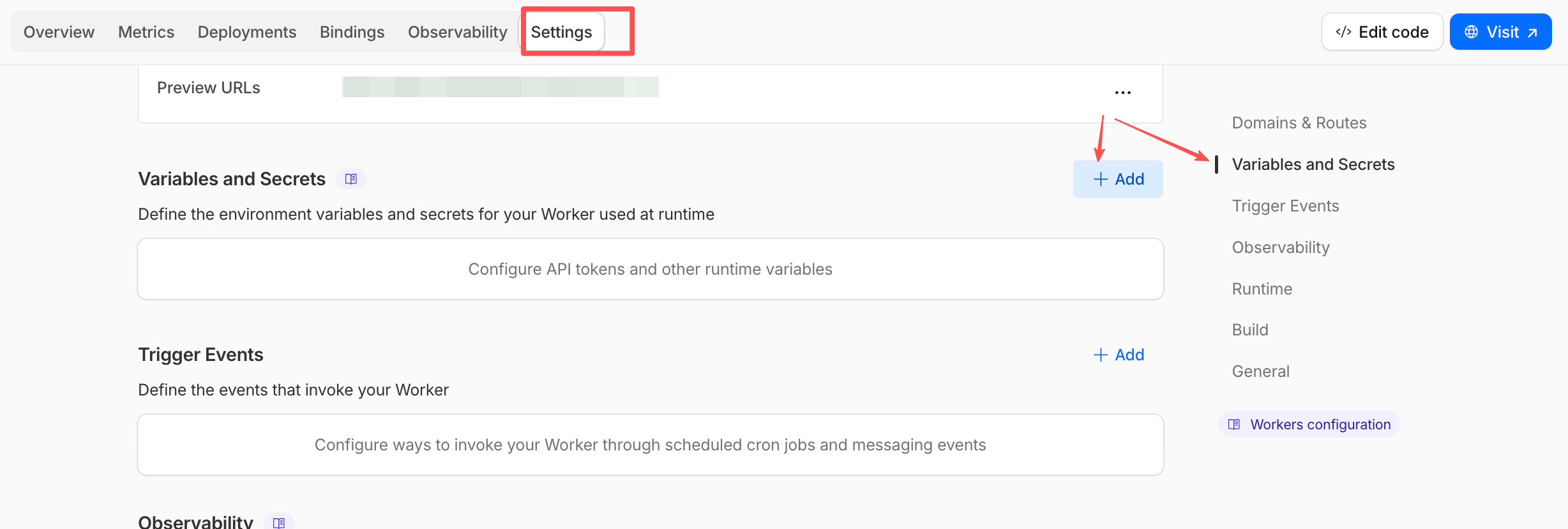Open the three-dot menu for Preview URLs

click(x=1123, y=93)
